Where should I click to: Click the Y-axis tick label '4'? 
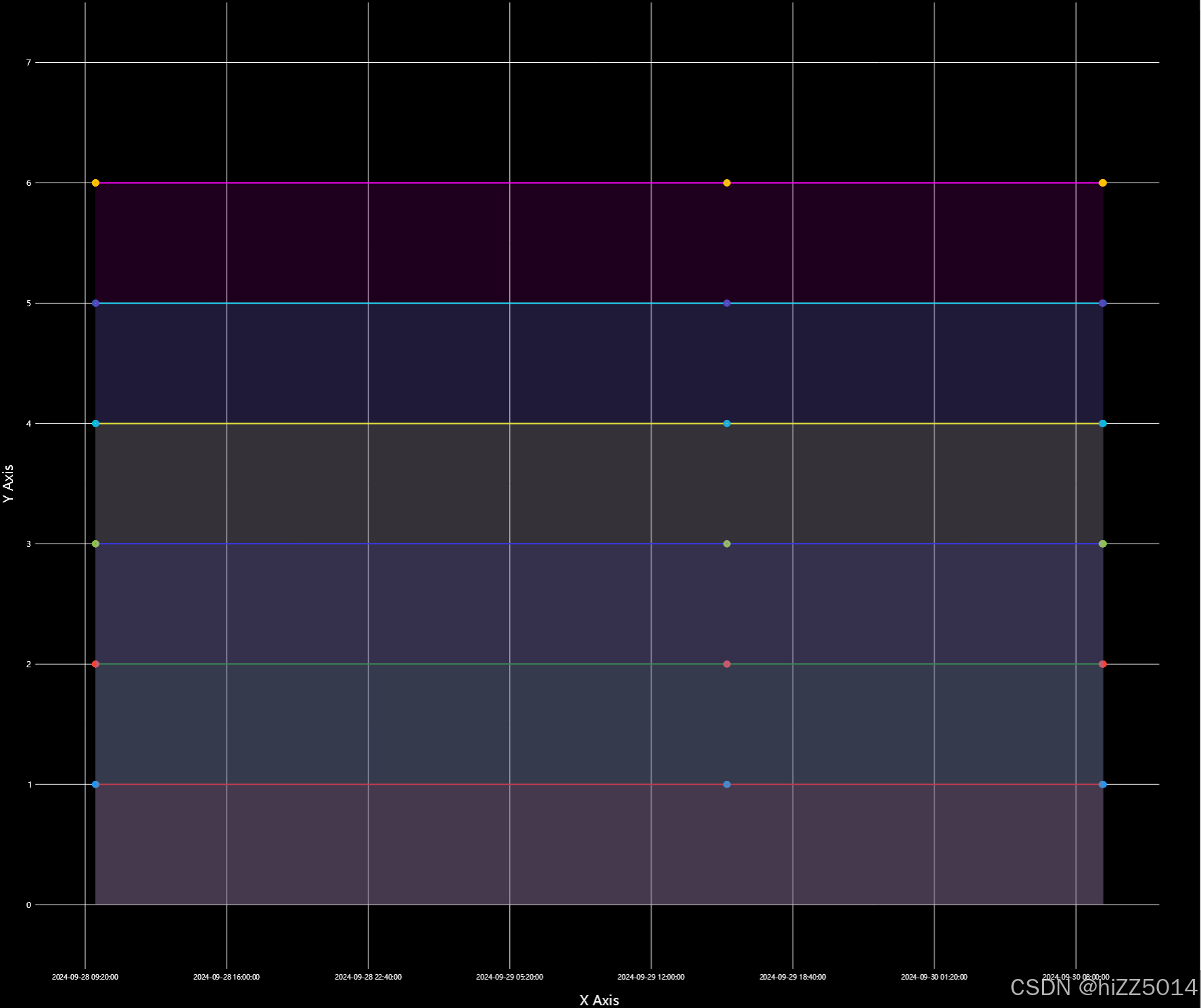29,424
